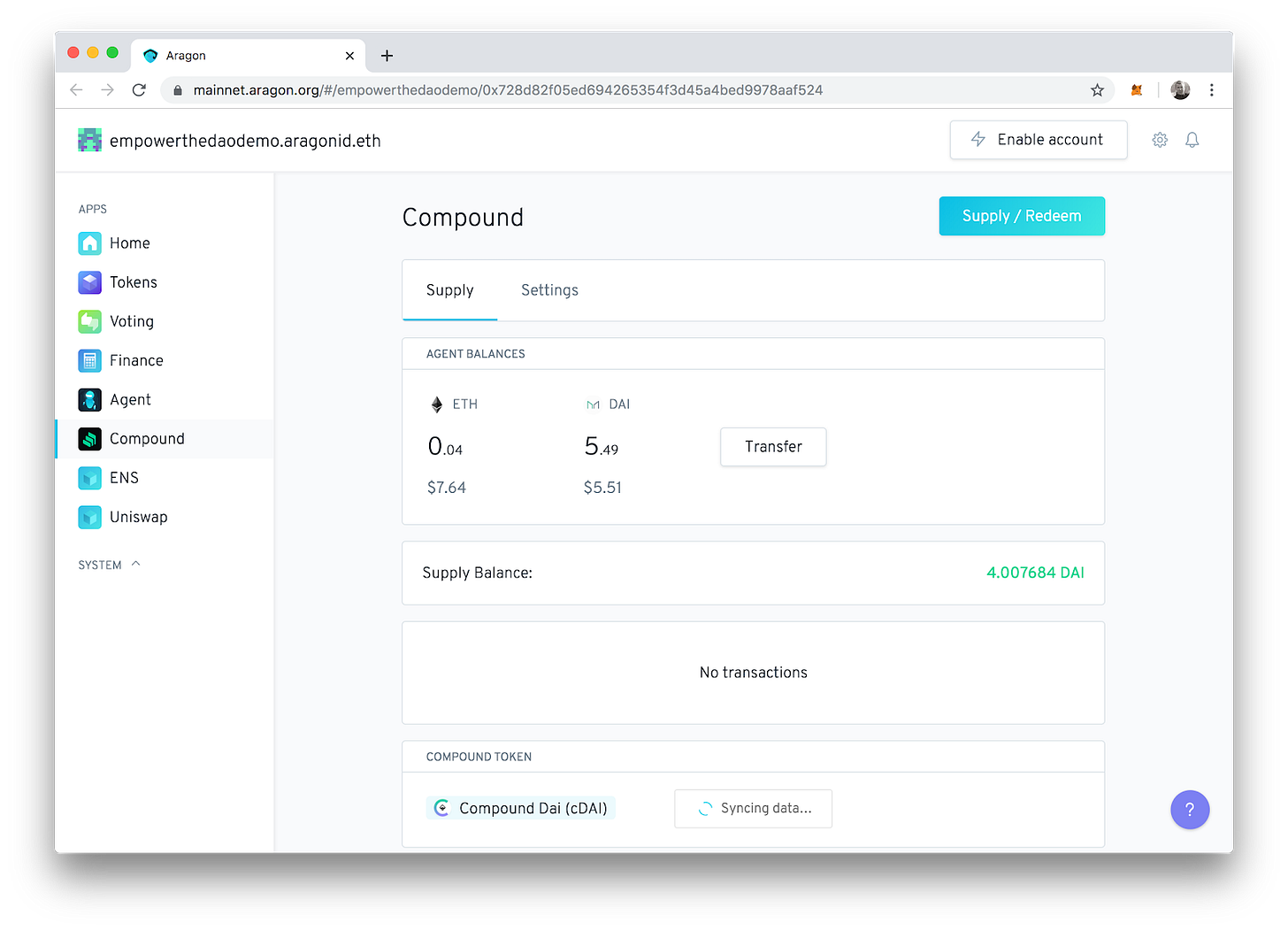The width and height of the screenshot is (1288, 931).
Task: Switch to the Settings tab
Action: (549, 290)
